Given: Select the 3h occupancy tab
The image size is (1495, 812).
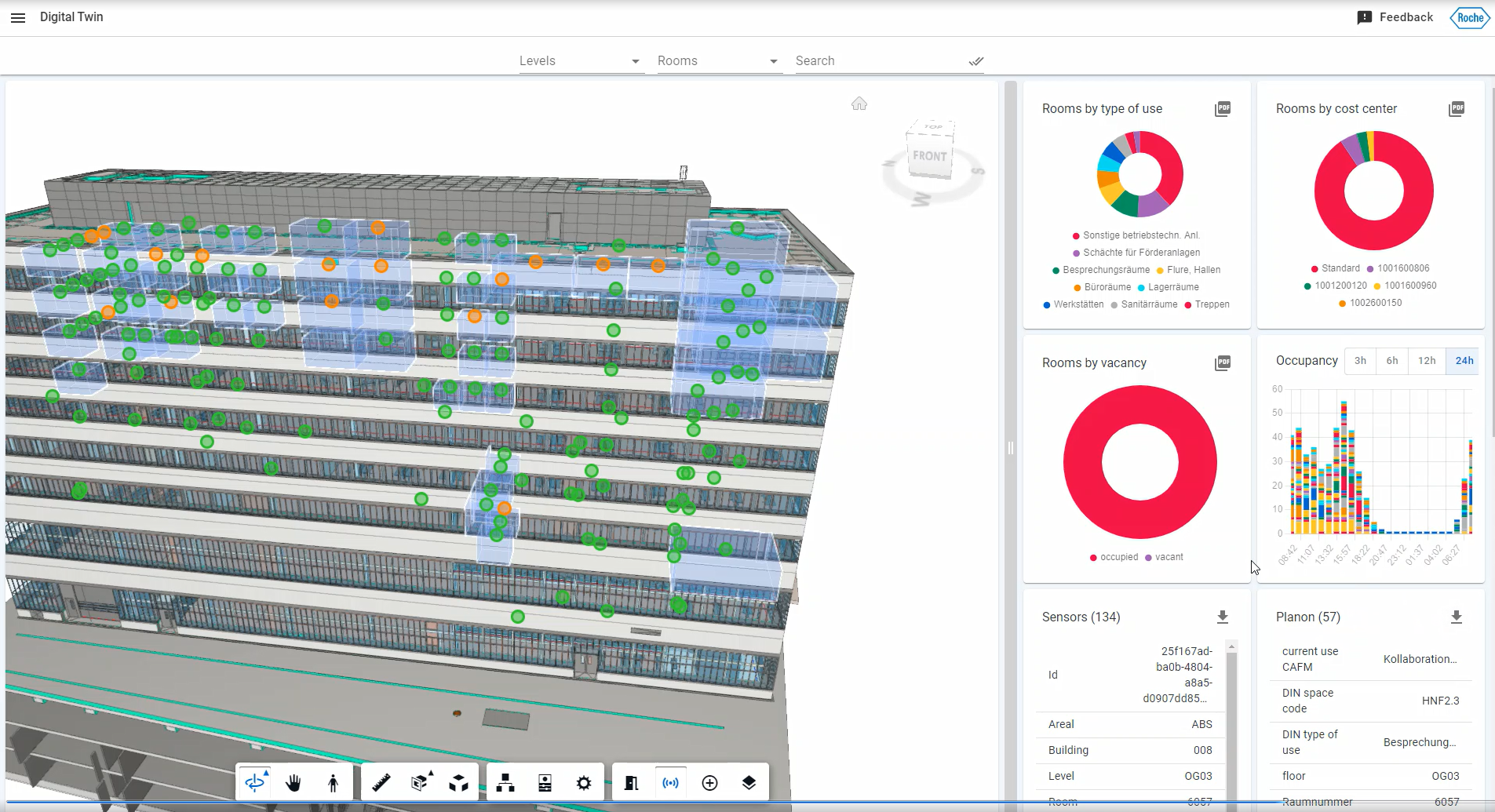Looking at the screenshot, I should 1360,361.
